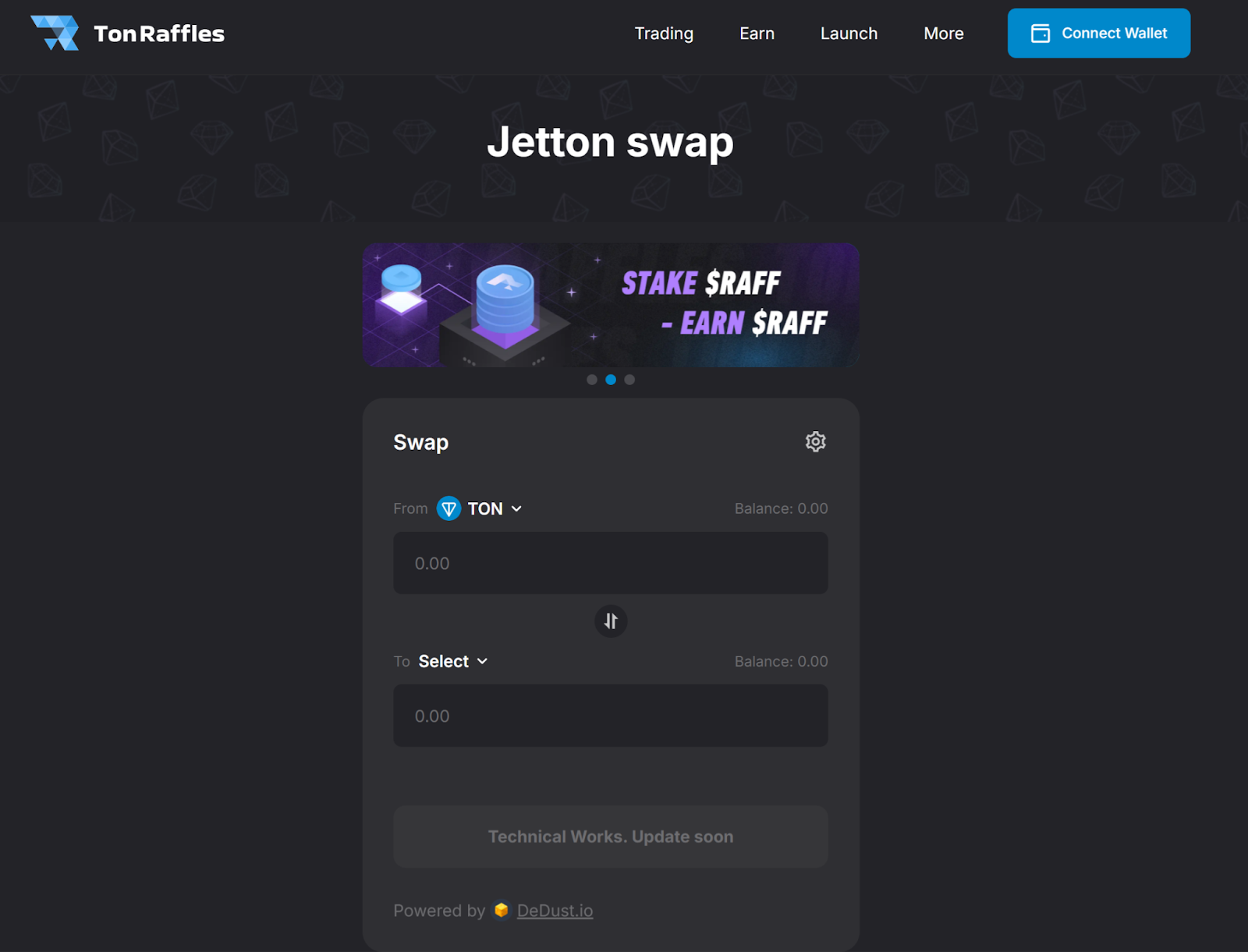Open the More menu
1248x952 pixels.
point(944,34)
